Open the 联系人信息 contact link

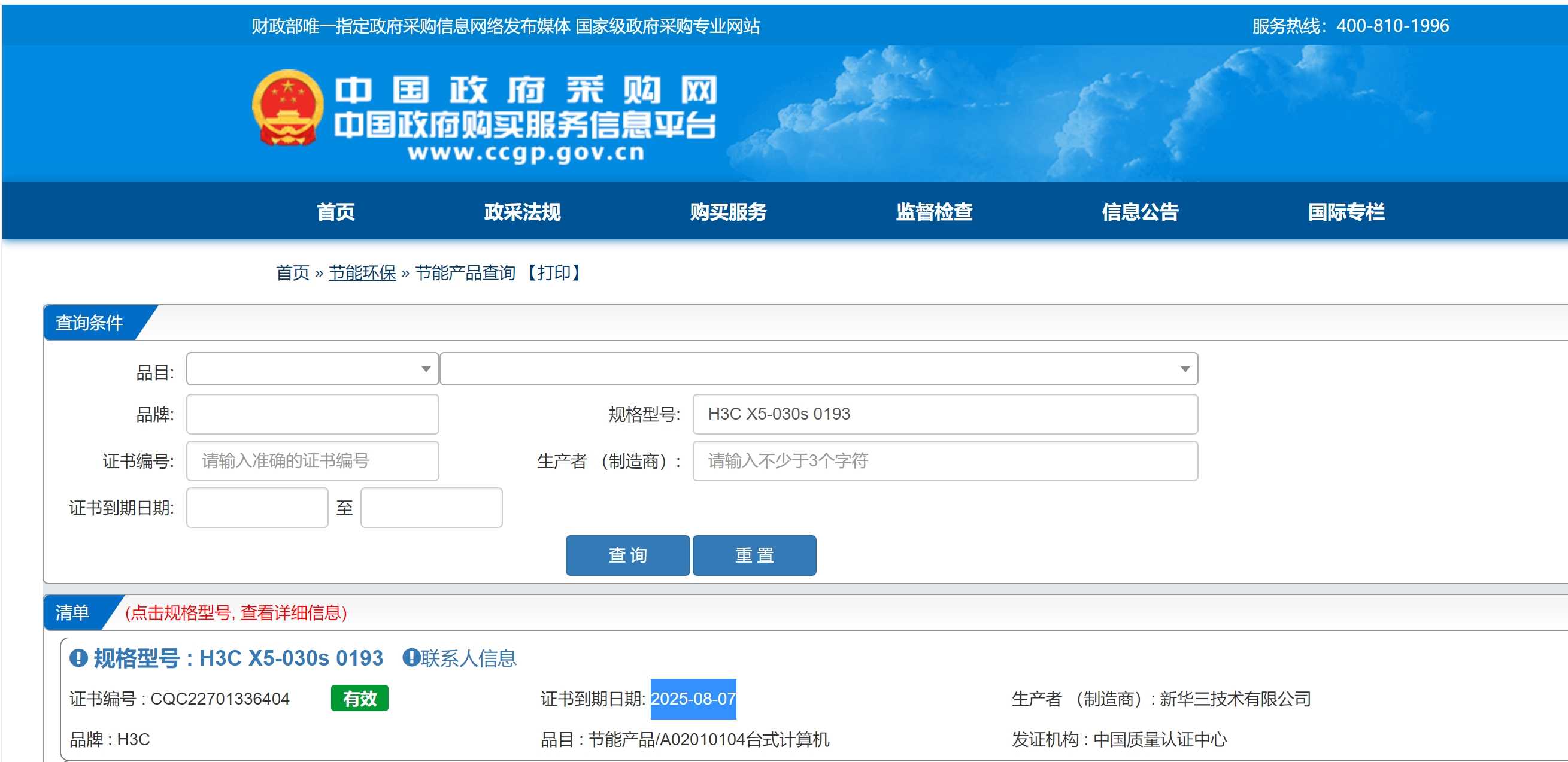tap(468, 658)
